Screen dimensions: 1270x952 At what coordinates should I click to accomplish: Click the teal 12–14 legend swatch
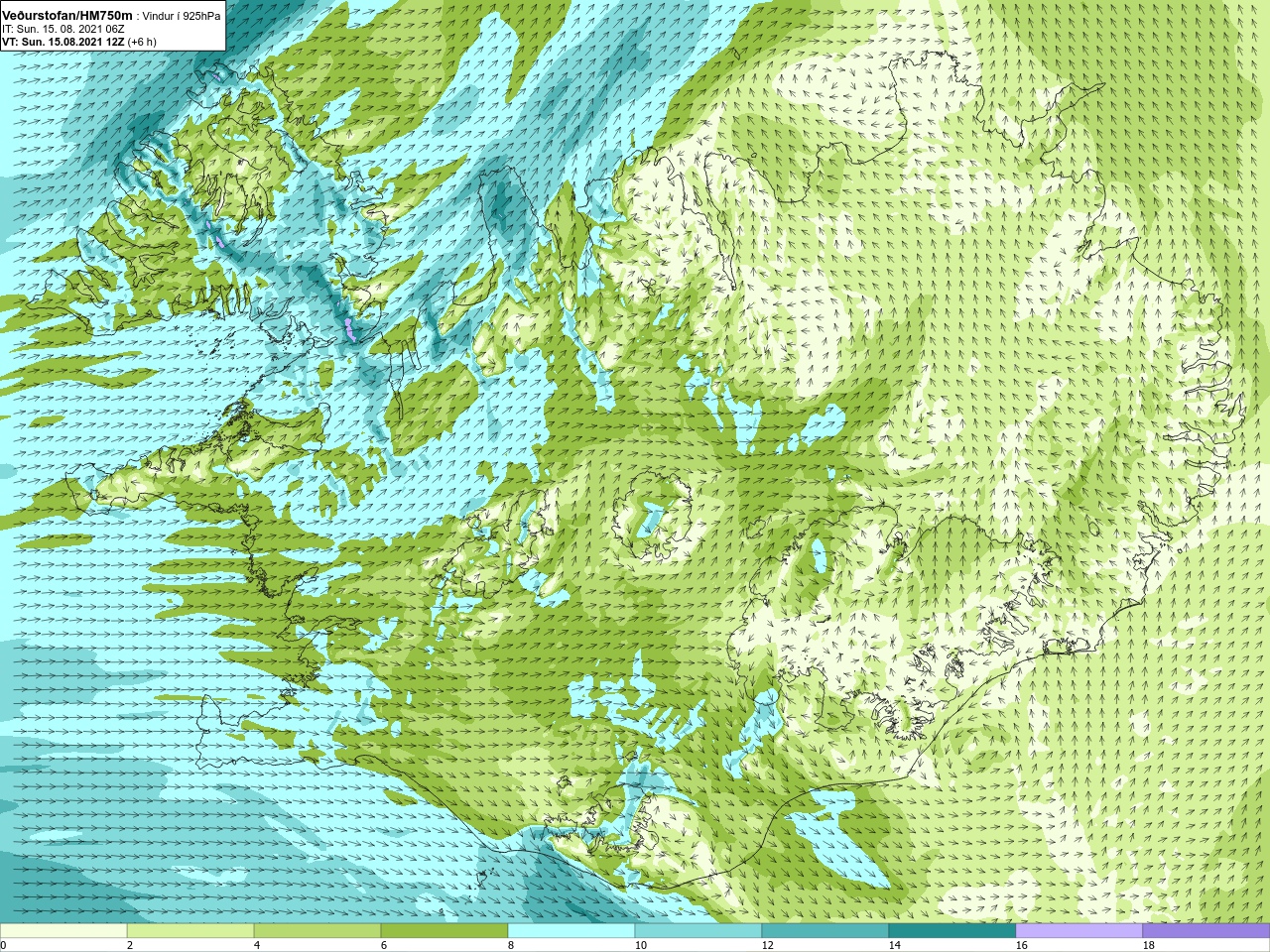[825, 931]
